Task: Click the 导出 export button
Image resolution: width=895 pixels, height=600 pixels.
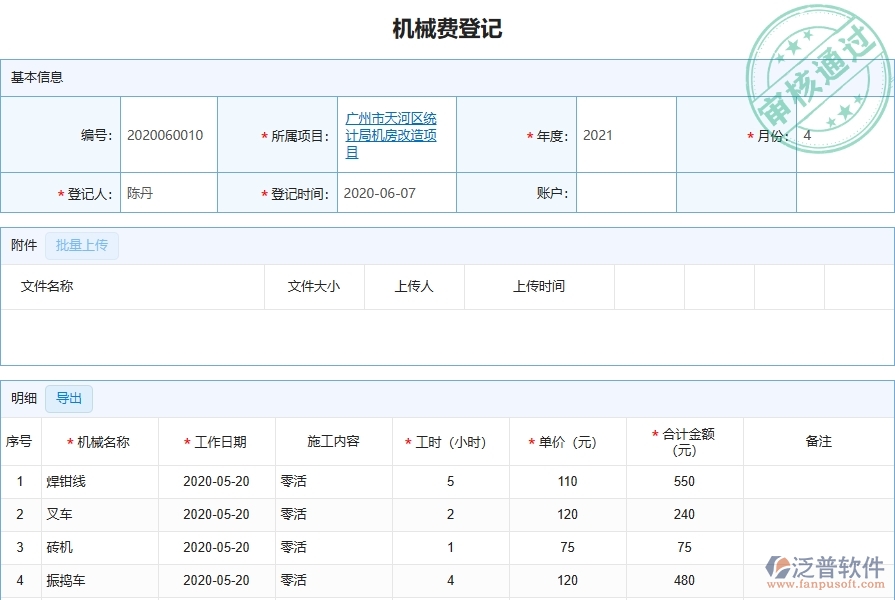Action: coord(69,398)
